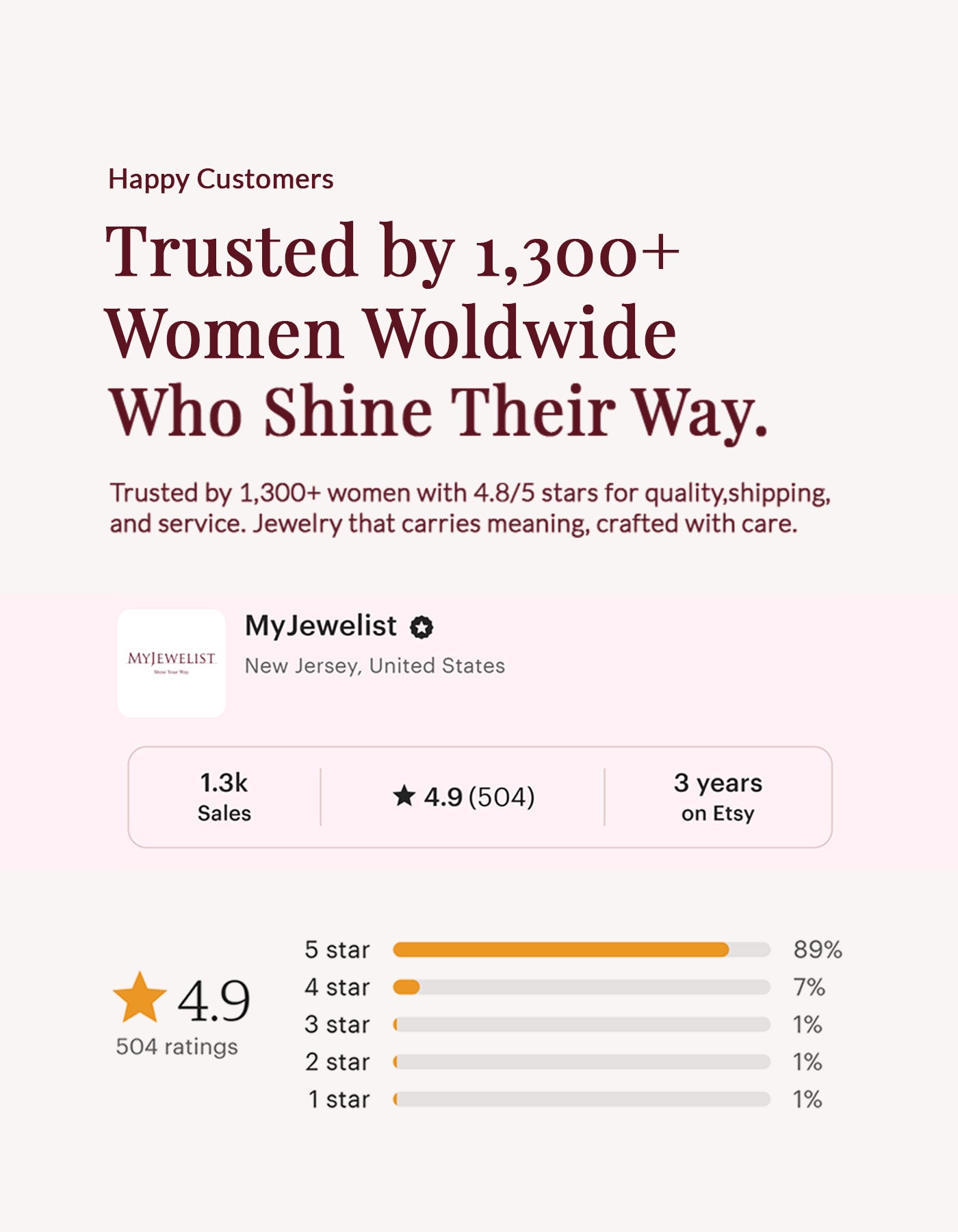The image size is (958, 1232).
Task: Select the 3 years on Etsy stat
Action: [718, 797]
